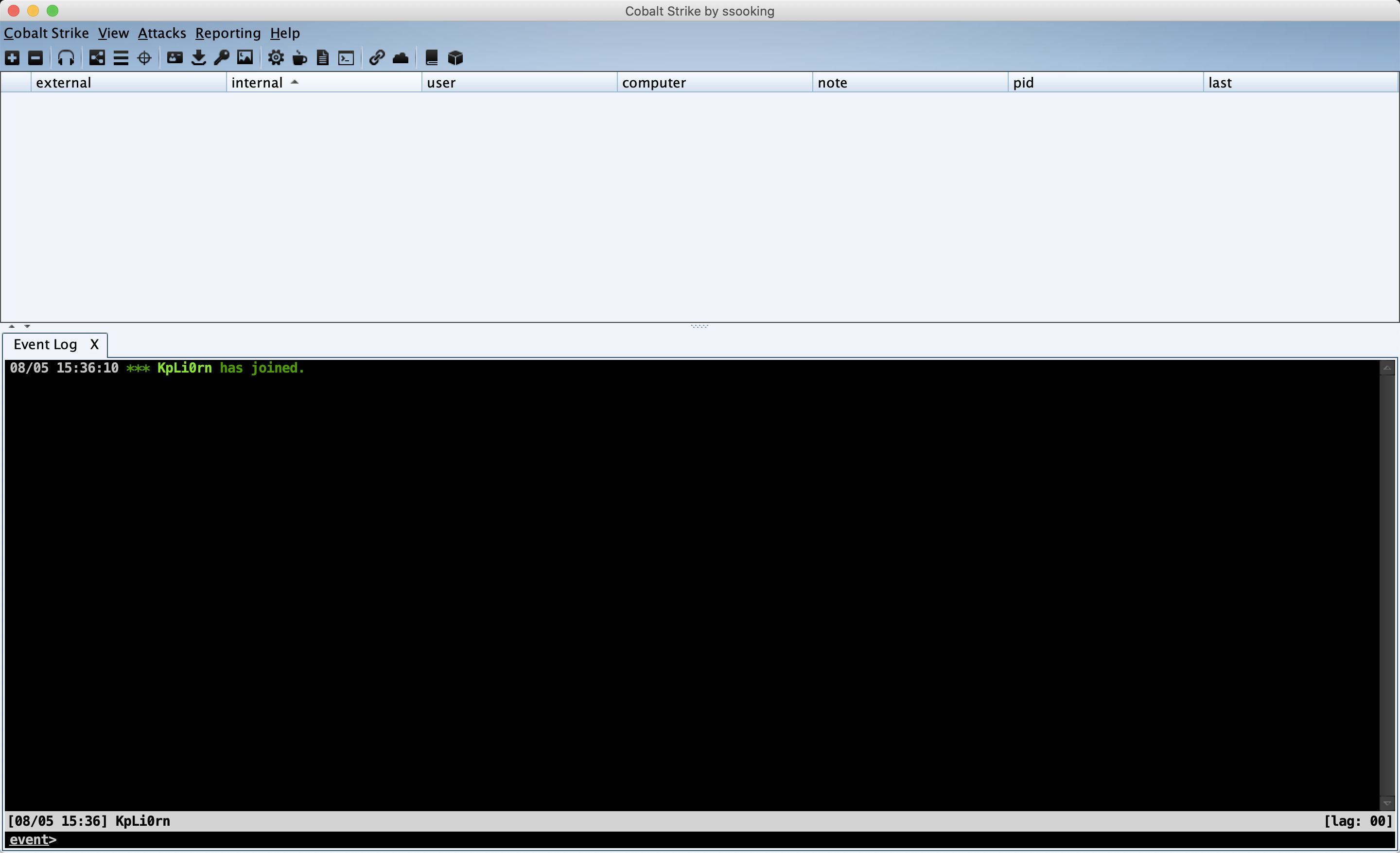Screen dimensions: 1400x853
Task: View downloaded files with download icon
Action: 198,58
